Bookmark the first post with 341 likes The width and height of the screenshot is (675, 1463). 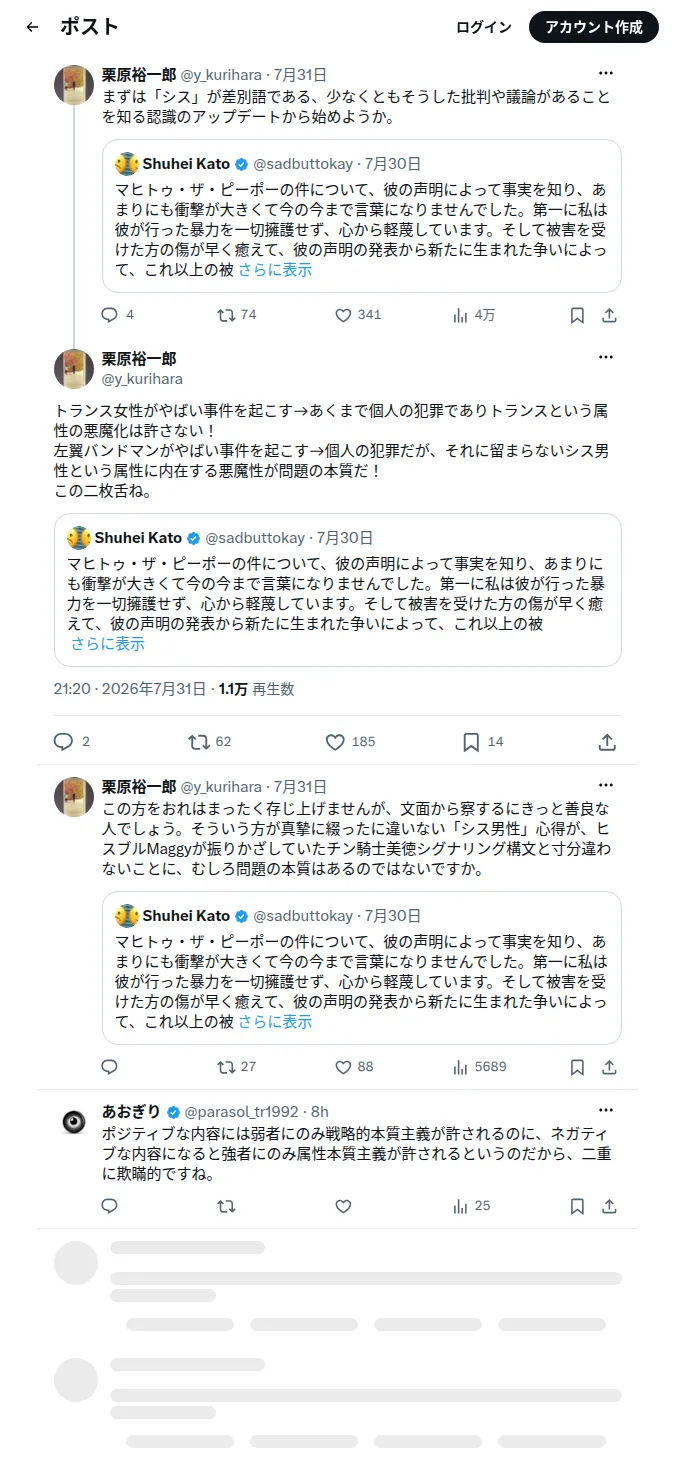coord(577,315)
